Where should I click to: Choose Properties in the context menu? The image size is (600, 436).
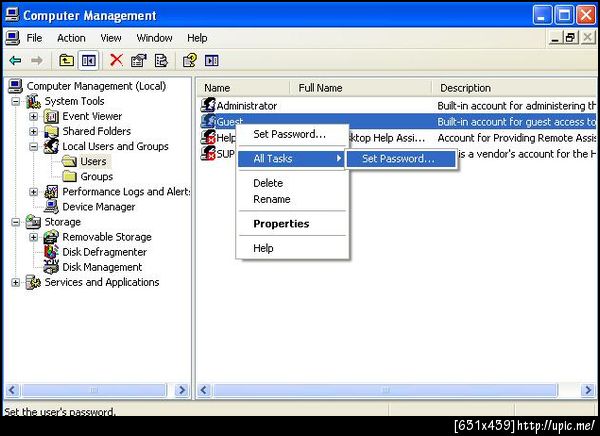(281, 224)
